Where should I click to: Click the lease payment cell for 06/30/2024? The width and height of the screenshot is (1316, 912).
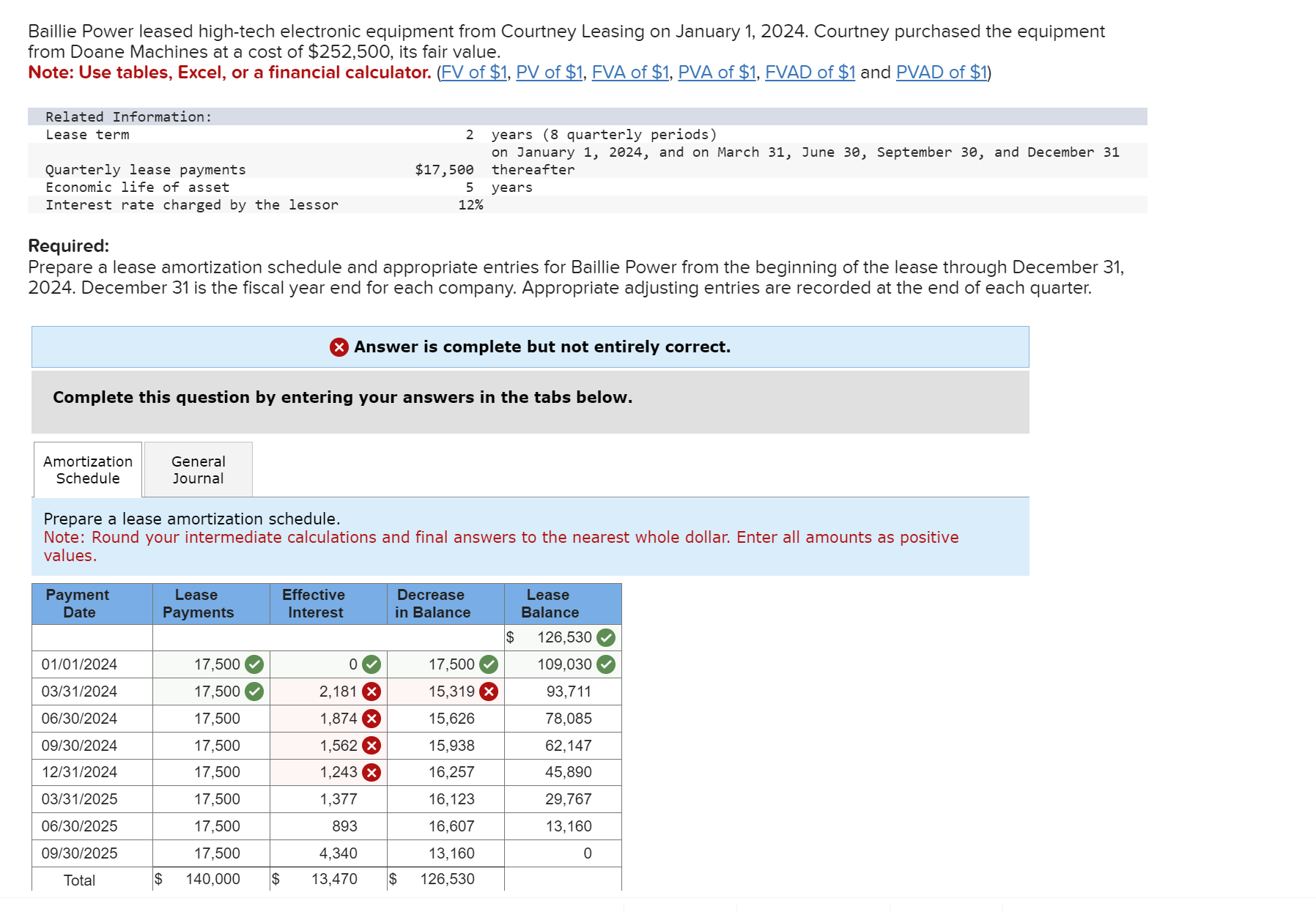pyautogui.click(x=211, y=719)
